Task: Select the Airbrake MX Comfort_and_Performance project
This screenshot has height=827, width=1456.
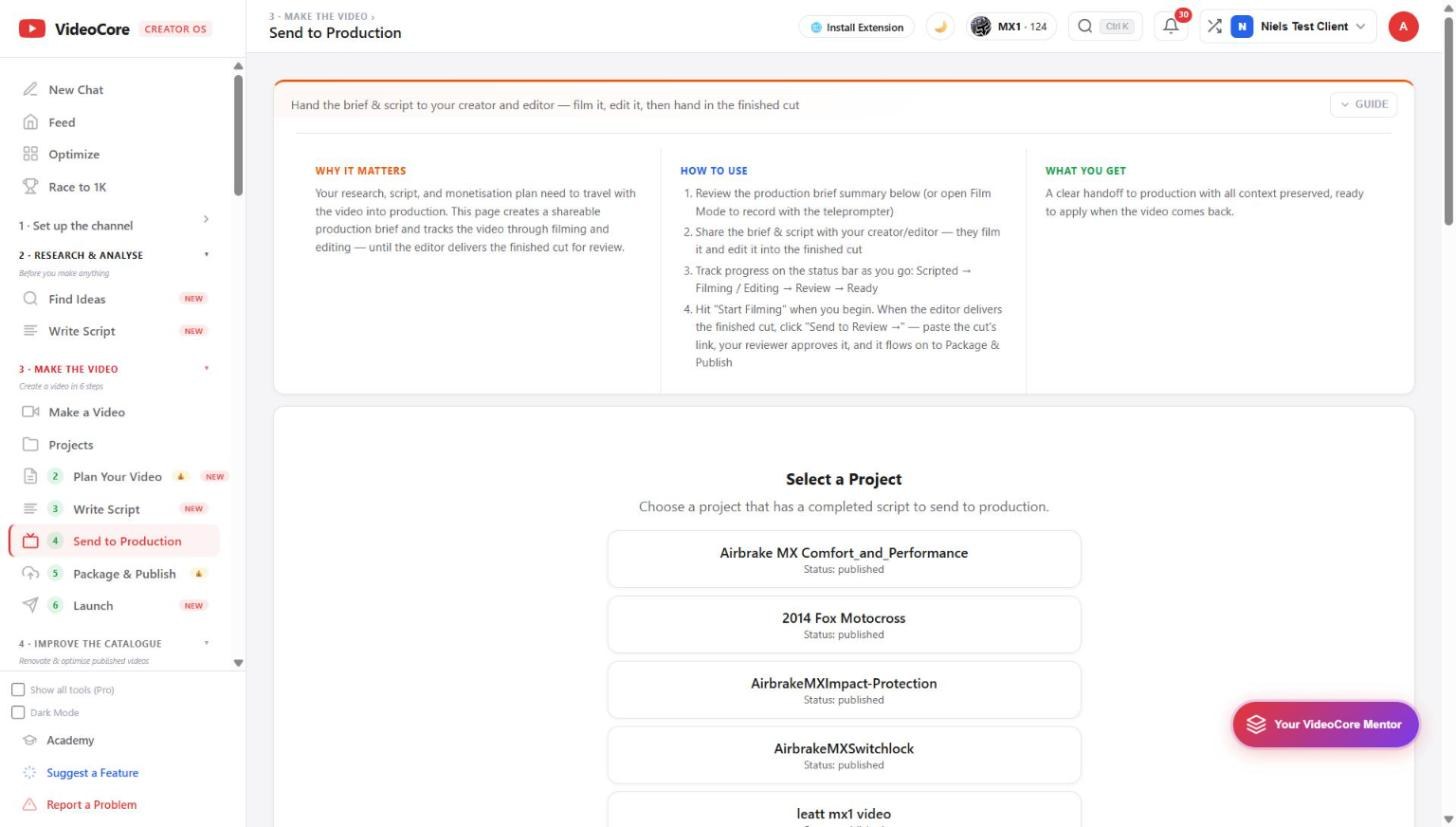Action: click(844, 559)
